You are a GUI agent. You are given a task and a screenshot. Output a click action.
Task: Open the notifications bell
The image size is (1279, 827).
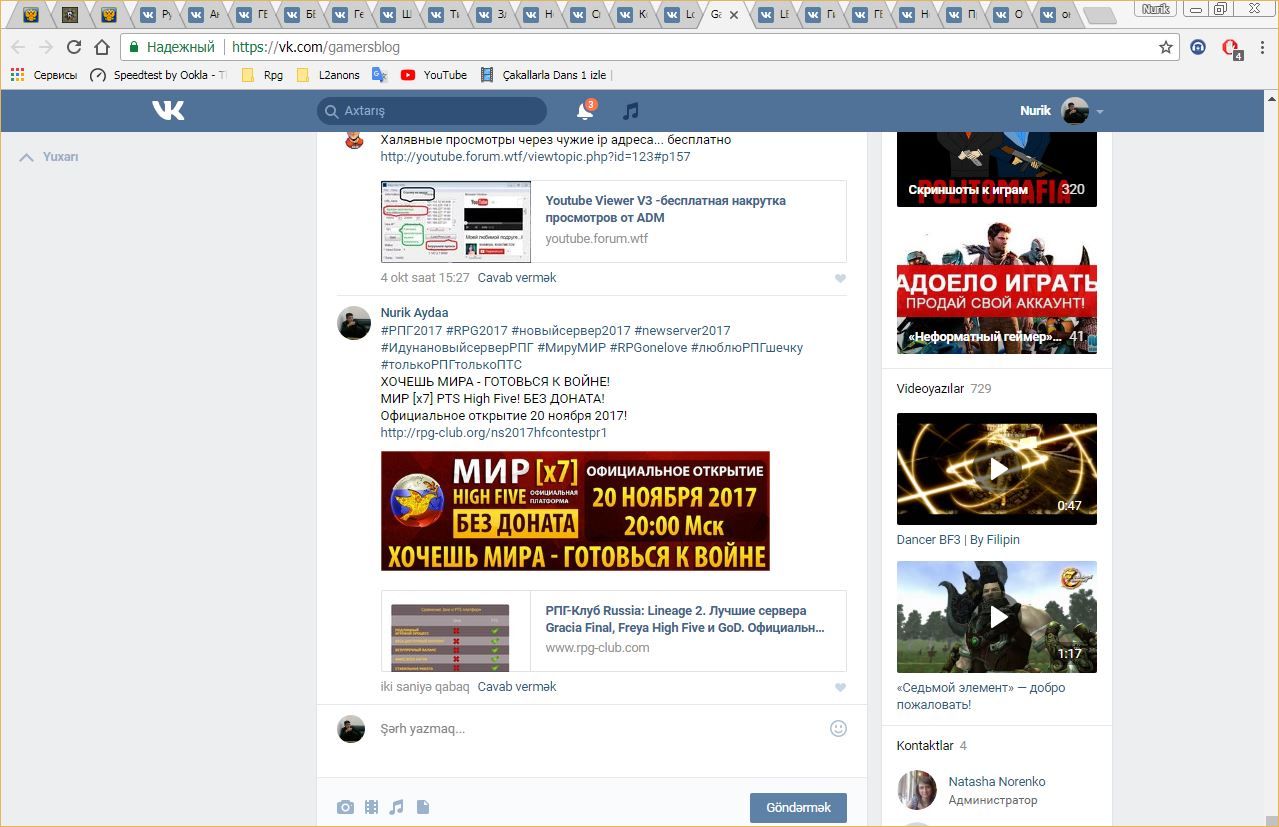pyautogui.click(x=585, y=111)
